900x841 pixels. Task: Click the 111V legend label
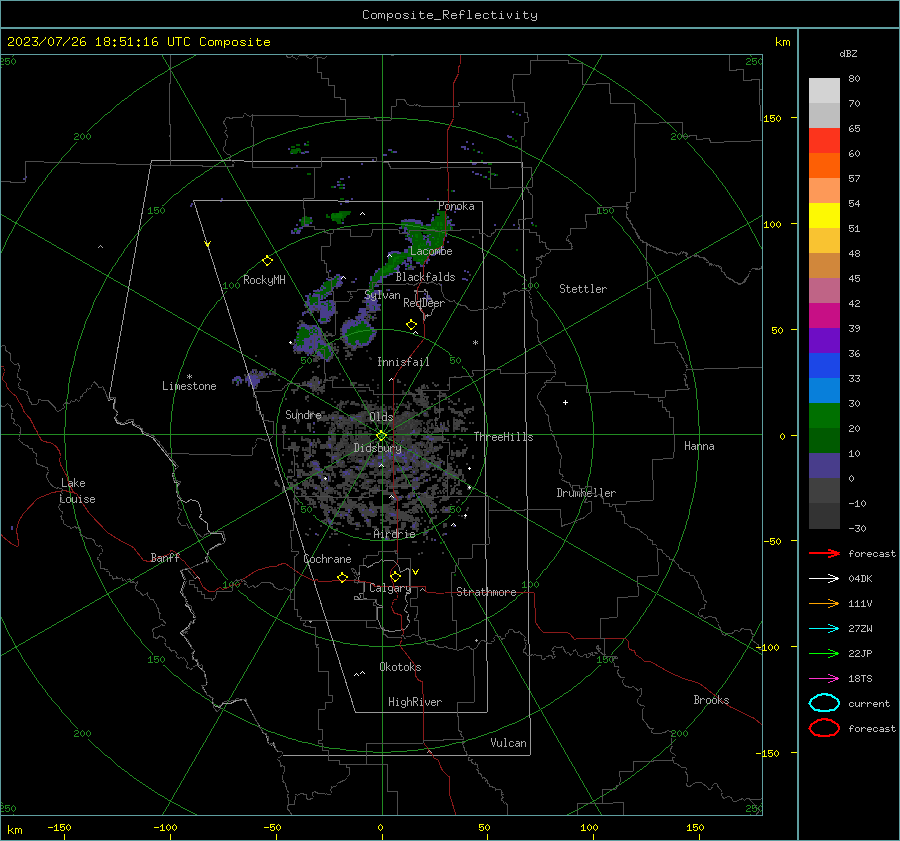click(x=860, y=603)
